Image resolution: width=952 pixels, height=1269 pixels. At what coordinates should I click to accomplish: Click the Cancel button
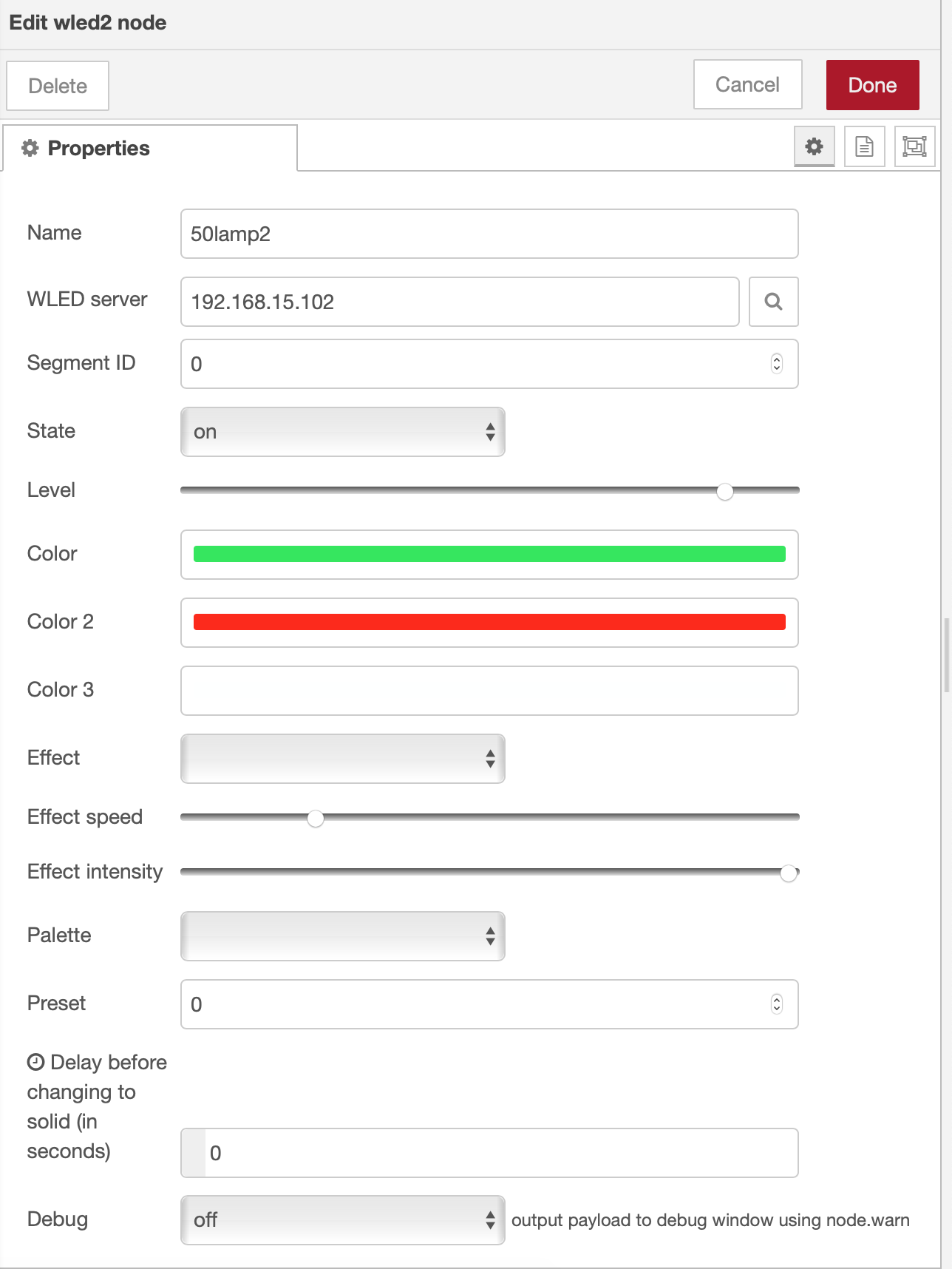(747, 84)
